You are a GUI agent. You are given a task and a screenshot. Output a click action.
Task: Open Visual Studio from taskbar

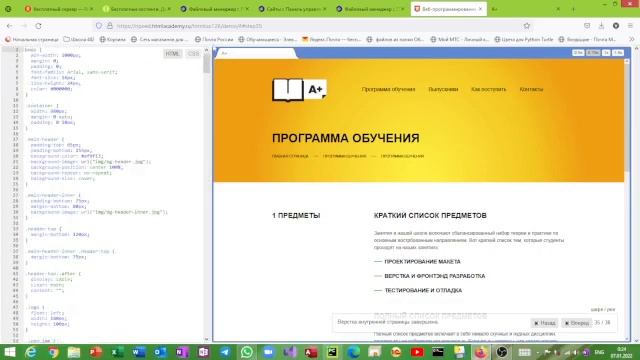pyautogui.click(x=289, y=352)
